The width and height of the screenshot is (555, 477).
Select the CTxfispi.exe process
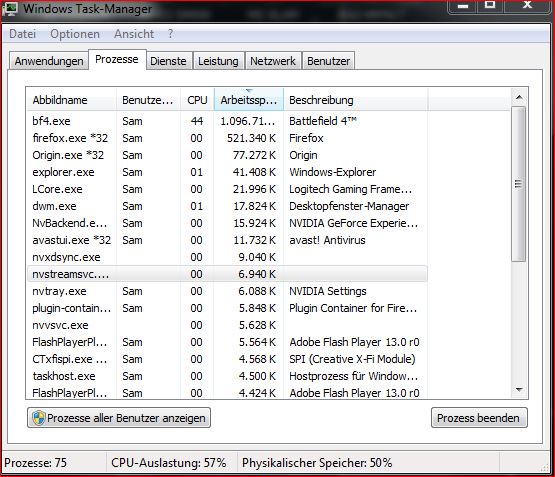[x=227, y=359]
